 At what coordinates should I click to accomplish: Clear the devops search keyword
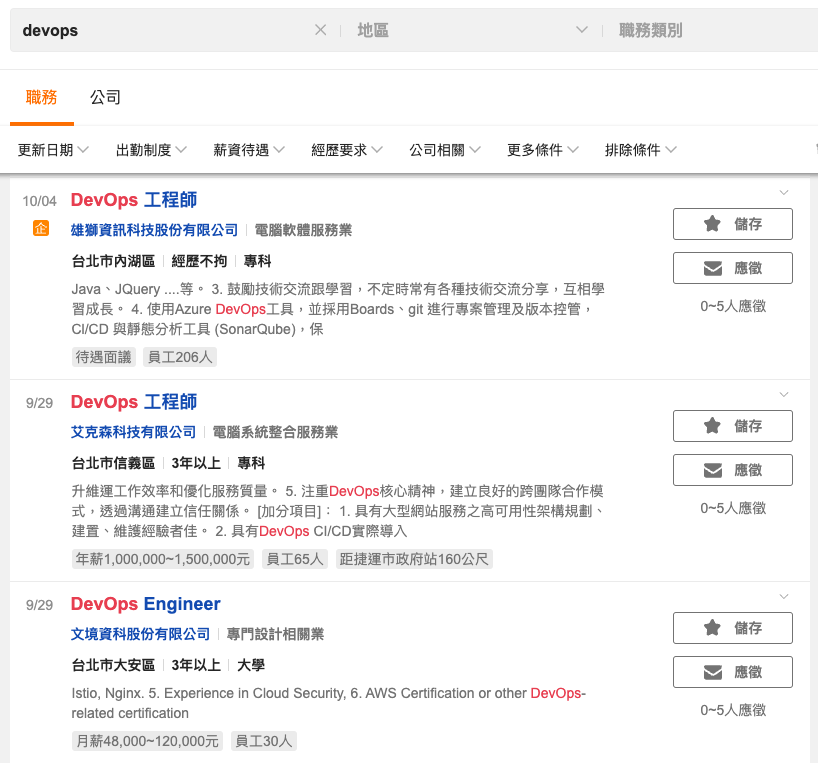click(x=320, y=30)
